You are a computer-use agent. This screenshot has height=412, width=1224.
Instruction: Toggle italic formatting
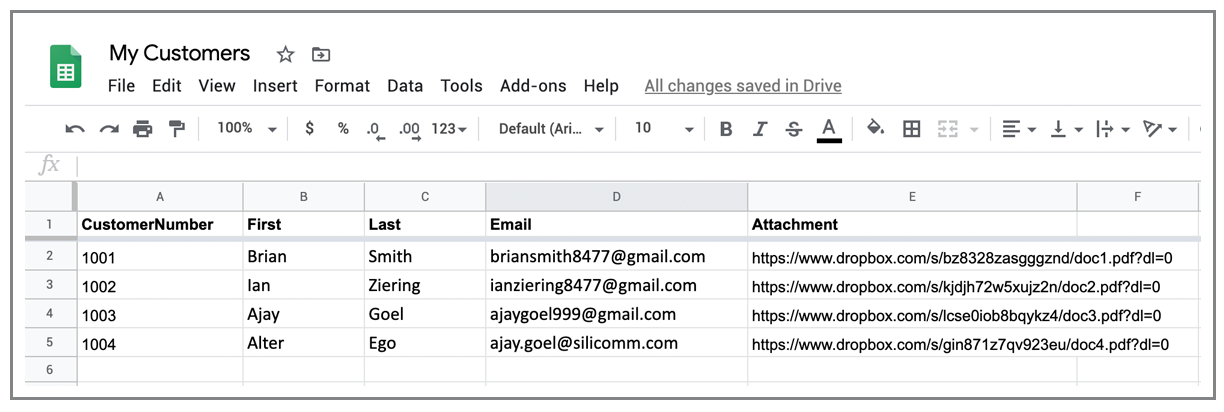[x=760, y=129]
